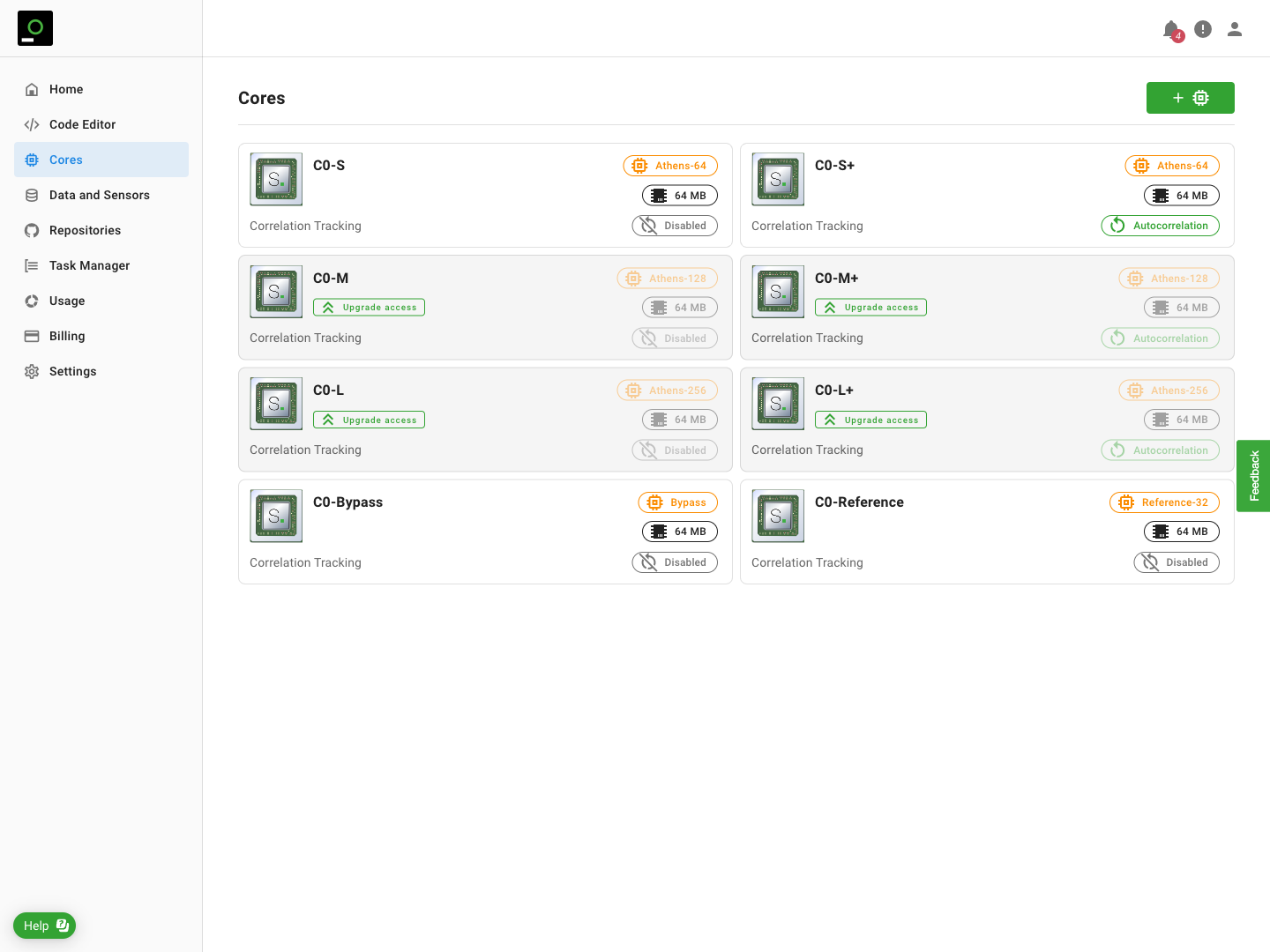Open the Usage page
Image resolution: width=1270 pixels, height=952 pixels.
[x=67, y=301]
